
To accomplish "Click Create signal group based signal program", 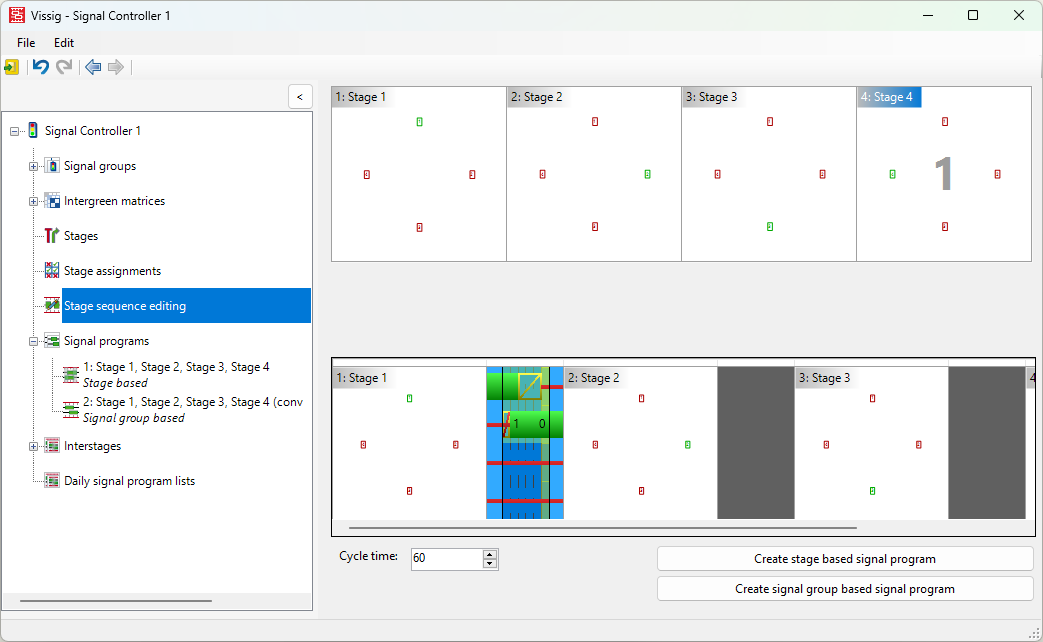I will [x=844, y=589].
